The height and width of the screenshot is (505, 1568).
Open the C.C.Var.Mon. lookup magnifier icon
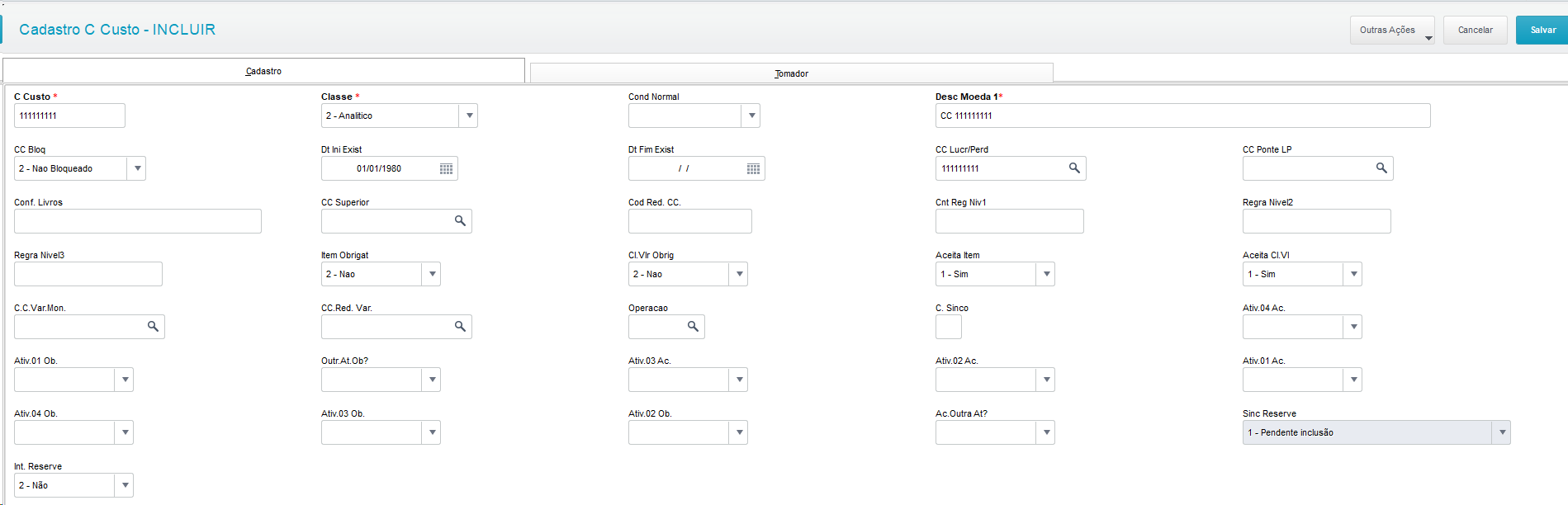pos(153,327)
